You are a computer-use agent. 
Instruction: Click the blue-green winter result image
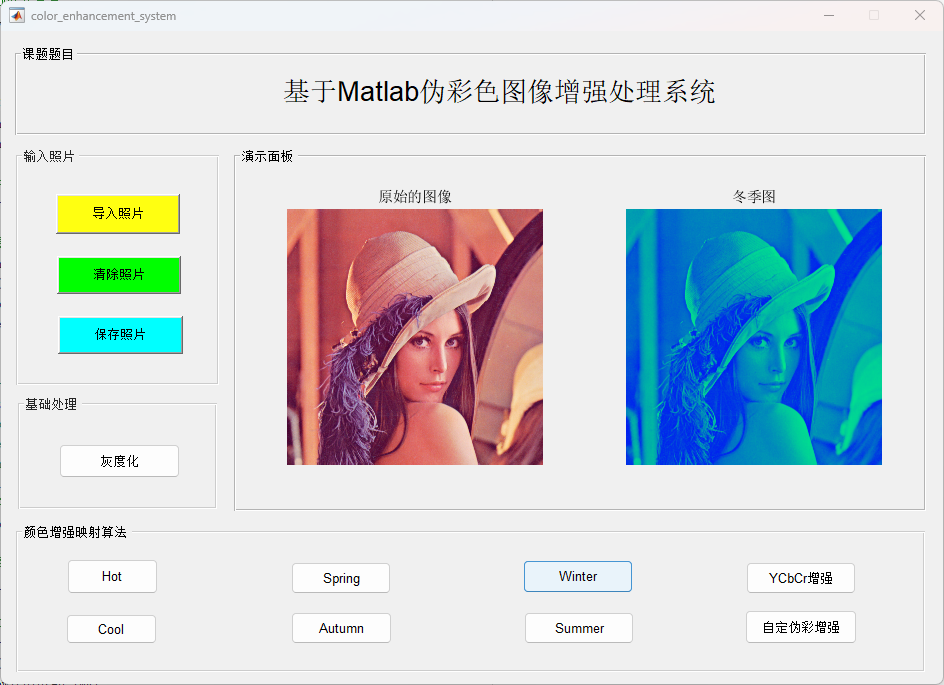[754, 337]
